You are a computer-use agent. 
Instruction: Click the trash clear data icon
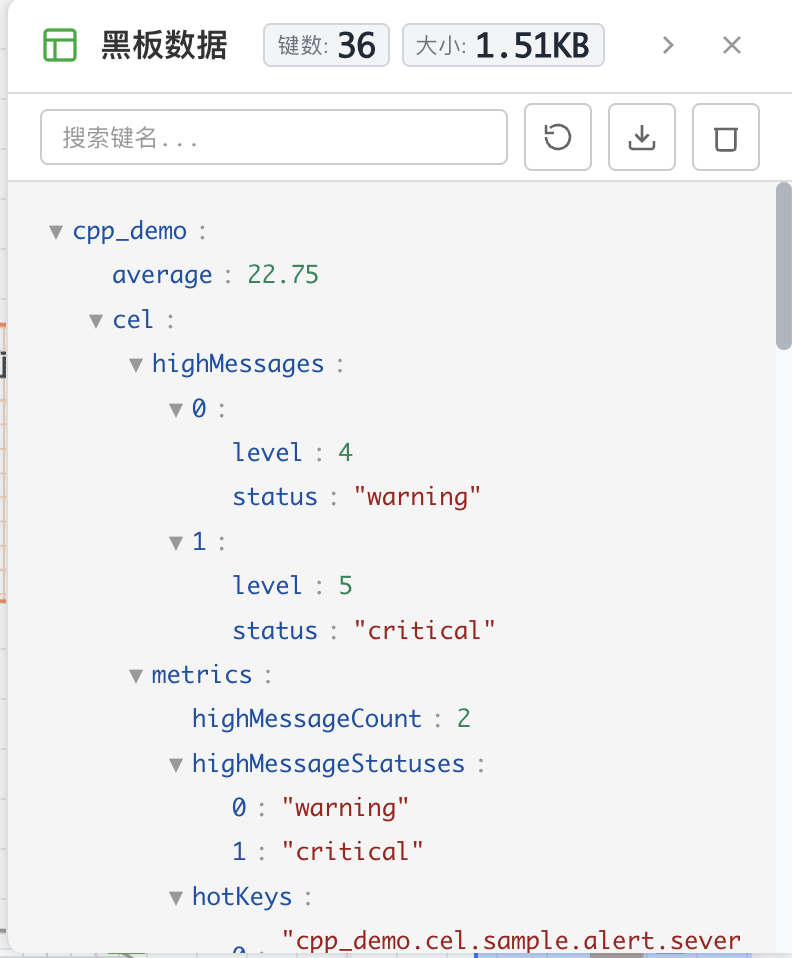726,137
